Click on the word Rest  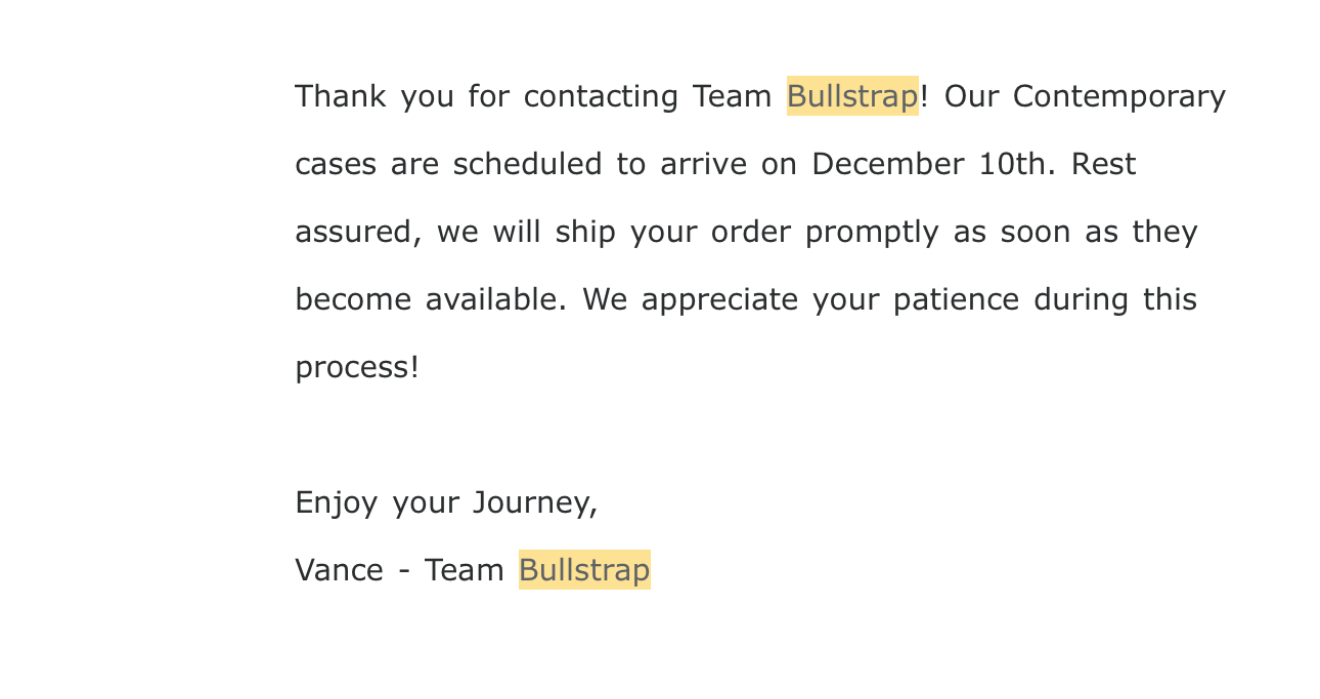click(1103, 164)
